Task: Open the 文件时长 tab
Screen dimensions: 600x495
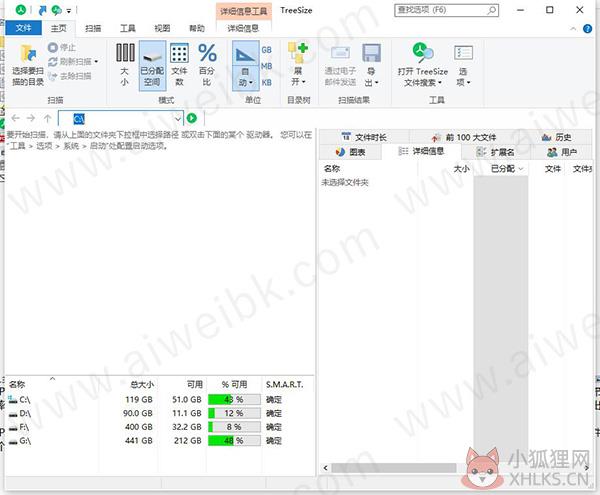Action: coord(364,137)
